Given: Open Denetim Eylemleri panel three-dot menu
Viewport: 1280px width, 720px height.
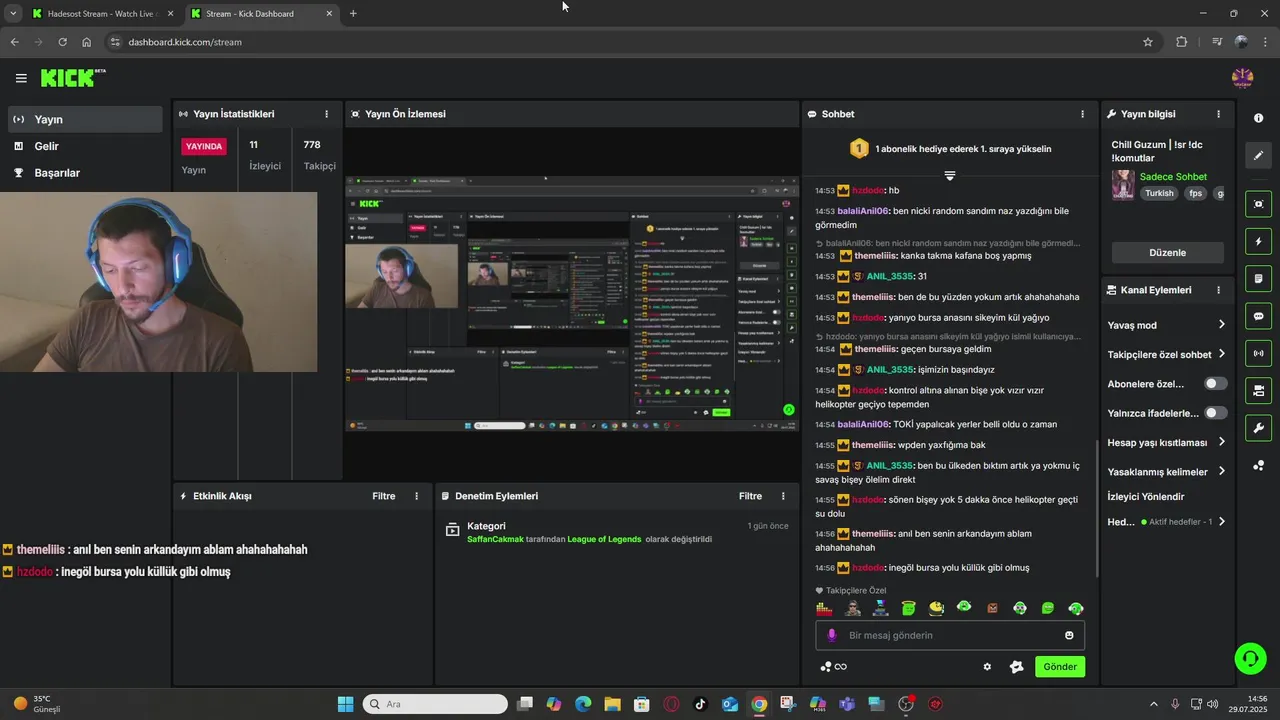Looking at the screenshot, I should tap(783, 496).
